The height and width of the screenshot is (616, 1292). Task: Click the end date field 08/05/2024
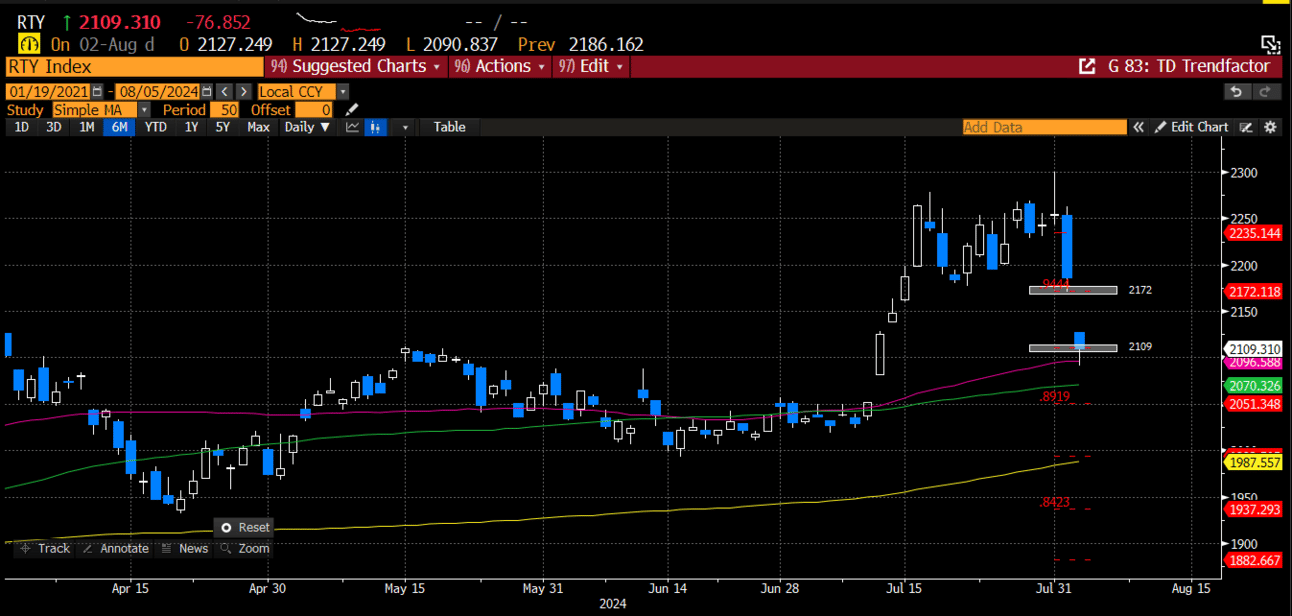(159, 91)
